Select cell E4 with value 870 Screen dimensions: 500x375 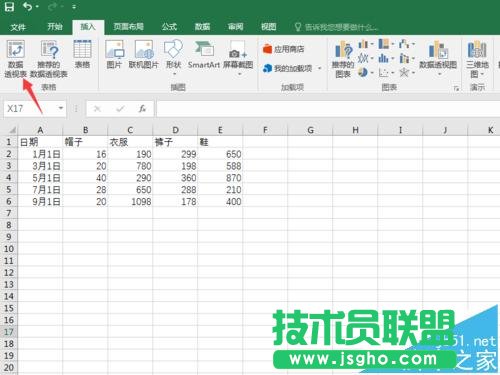tap(220, 178)
